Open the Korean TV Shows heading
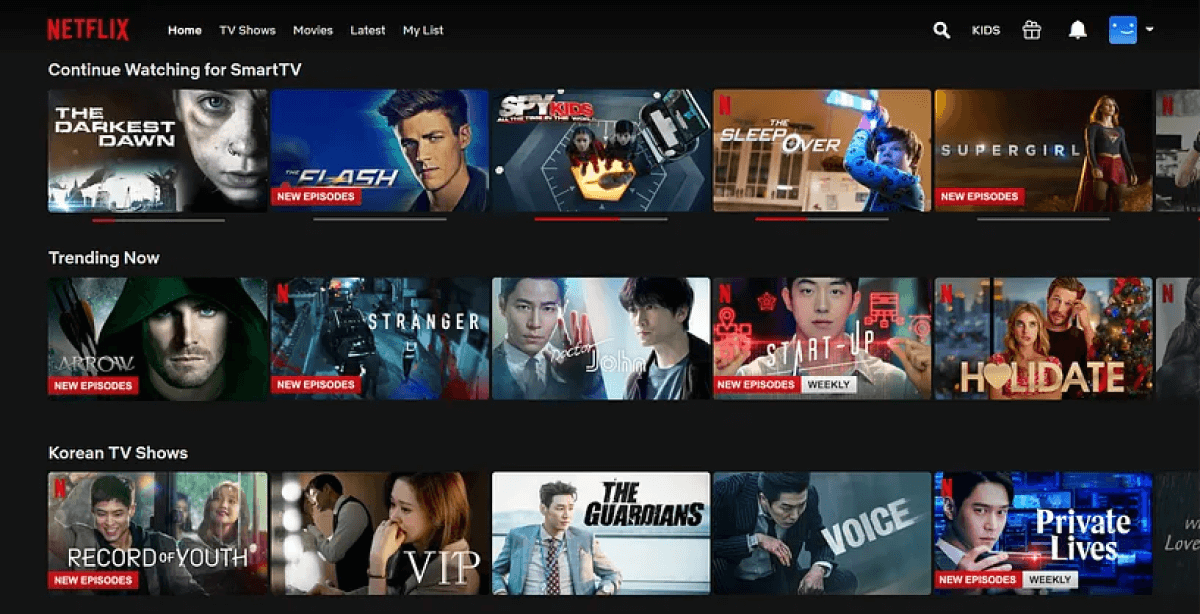1200x614 pixels. 118,453
